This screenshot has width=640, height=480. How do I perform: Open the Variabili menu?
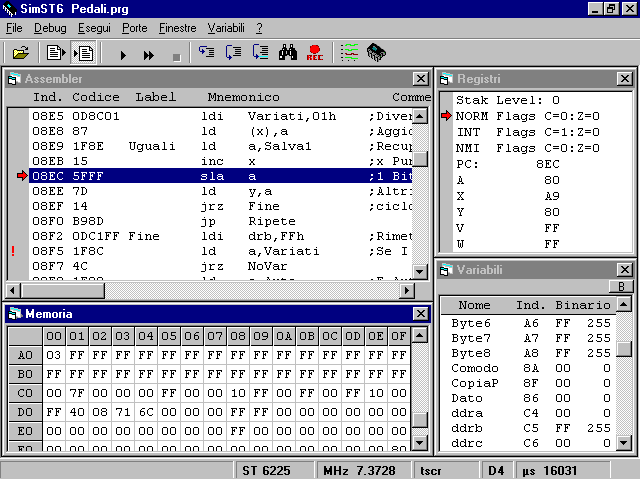[226, 28]
